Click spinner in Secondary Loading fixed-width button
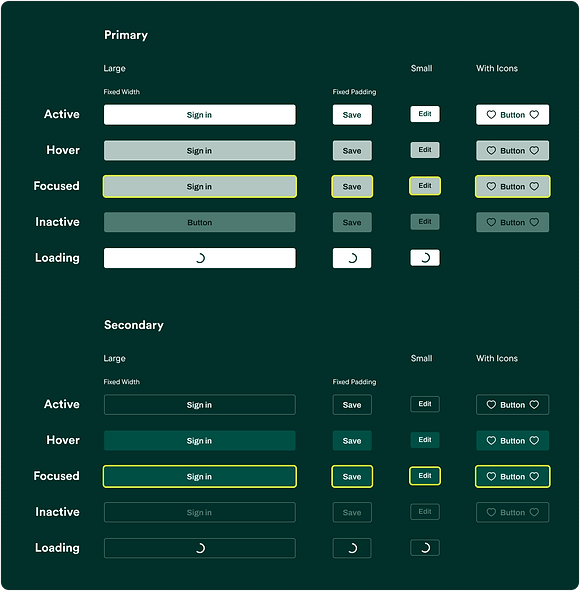Viewport: 580px width, 591px height. coord(200,548)
